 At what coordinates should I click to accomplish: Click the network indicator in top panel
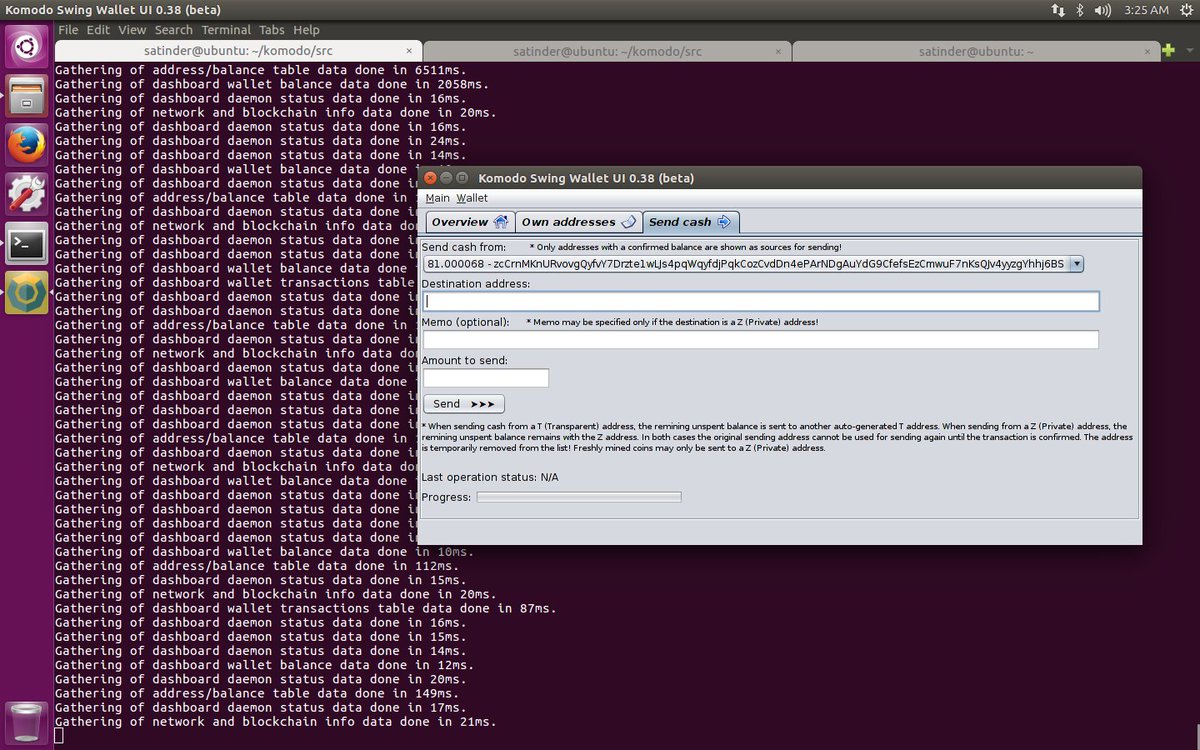1058,10
